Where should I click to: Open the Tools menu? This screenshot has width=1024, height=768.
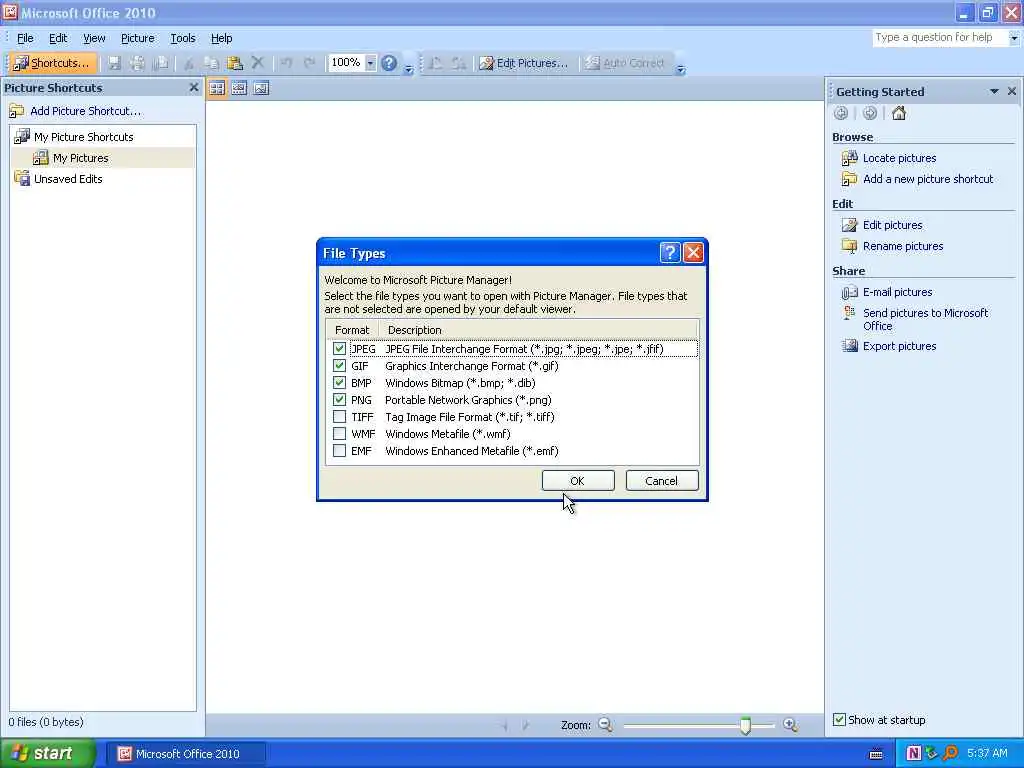coord(183,38)
